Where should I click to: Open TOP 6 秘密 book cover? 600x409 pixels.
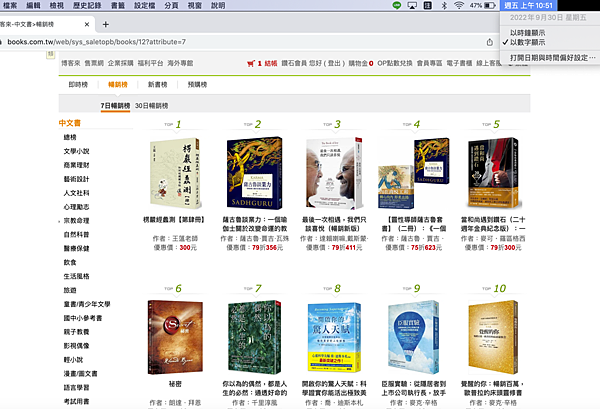pyautogui.click(x=175, y=337)
